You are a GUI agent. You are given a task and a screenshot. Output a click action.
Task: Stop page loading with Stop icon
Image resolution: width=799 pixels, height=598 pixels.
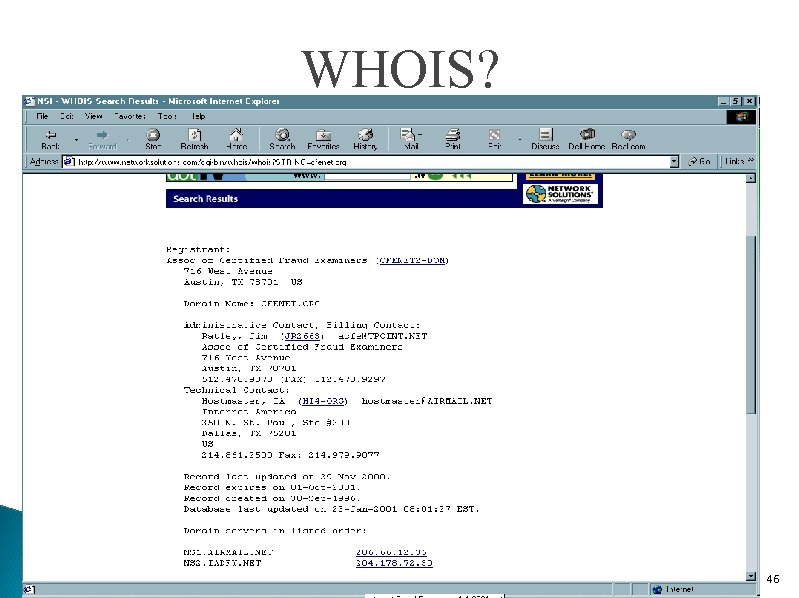tap(153, 139)
